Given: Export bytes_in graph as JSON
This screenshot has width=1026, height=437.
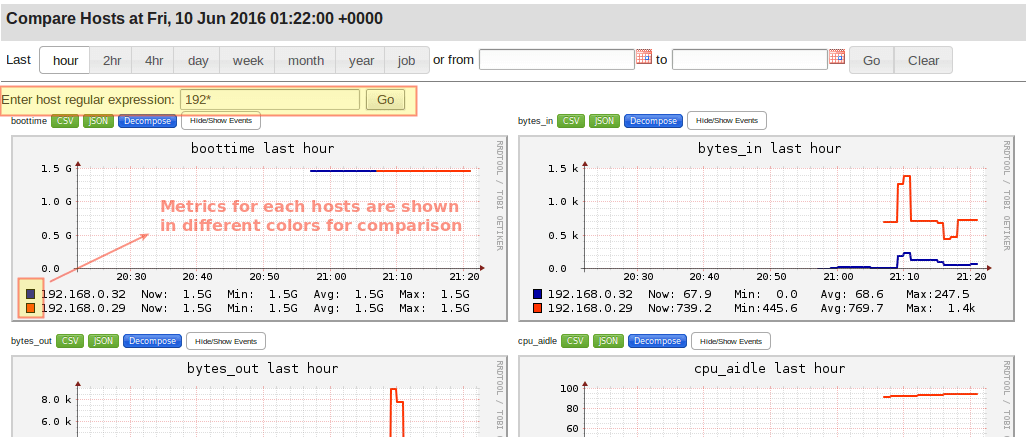Looking at the screenshot, I should click(603, 121).
